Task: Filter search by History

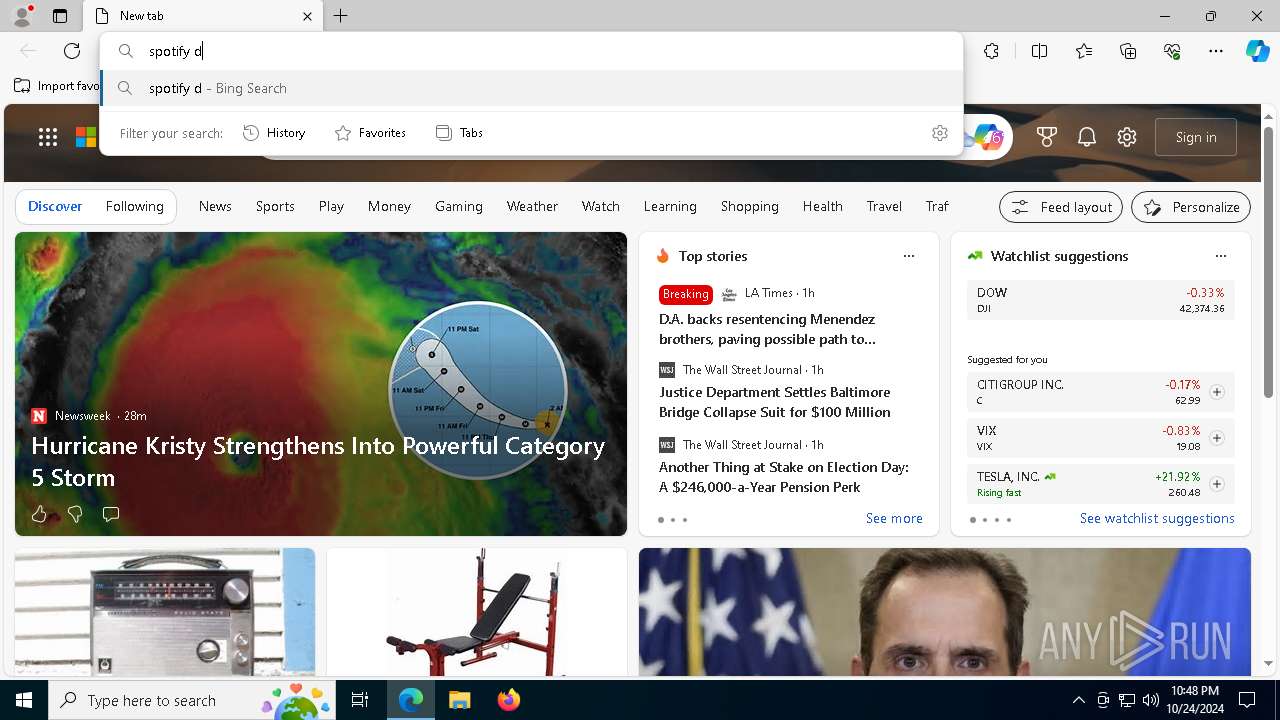Action: [x=274, y=133]
